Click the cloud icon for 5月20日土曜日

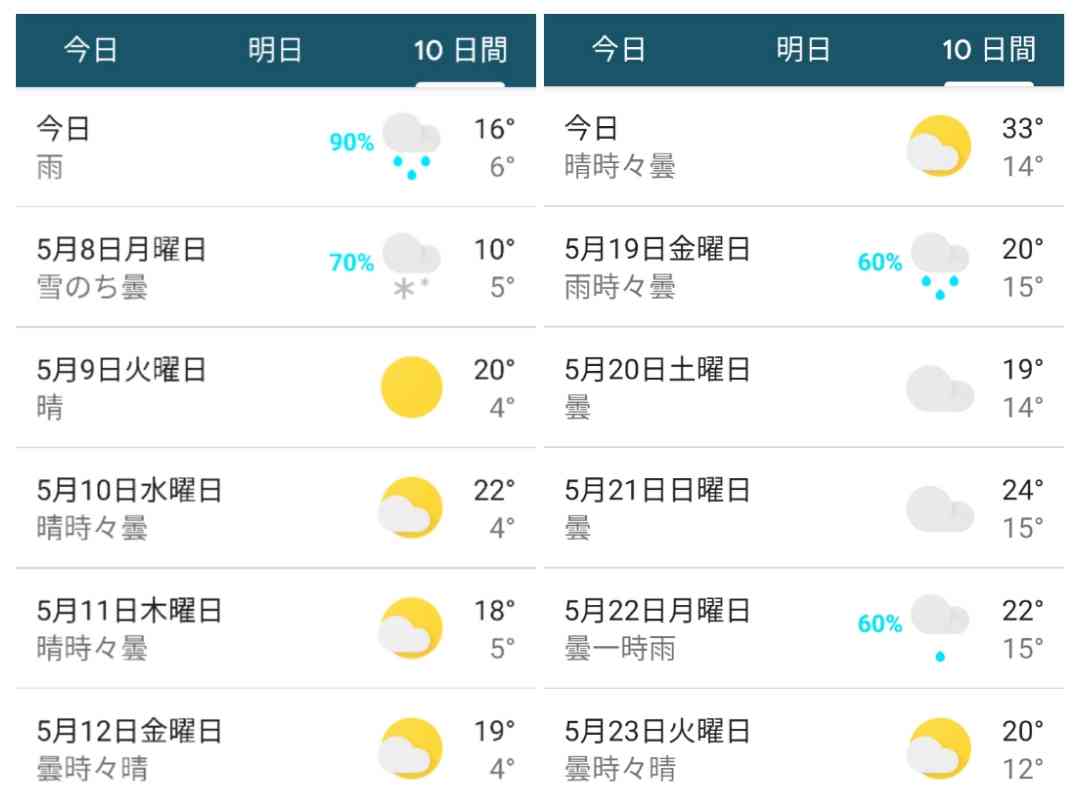point(939,389)
